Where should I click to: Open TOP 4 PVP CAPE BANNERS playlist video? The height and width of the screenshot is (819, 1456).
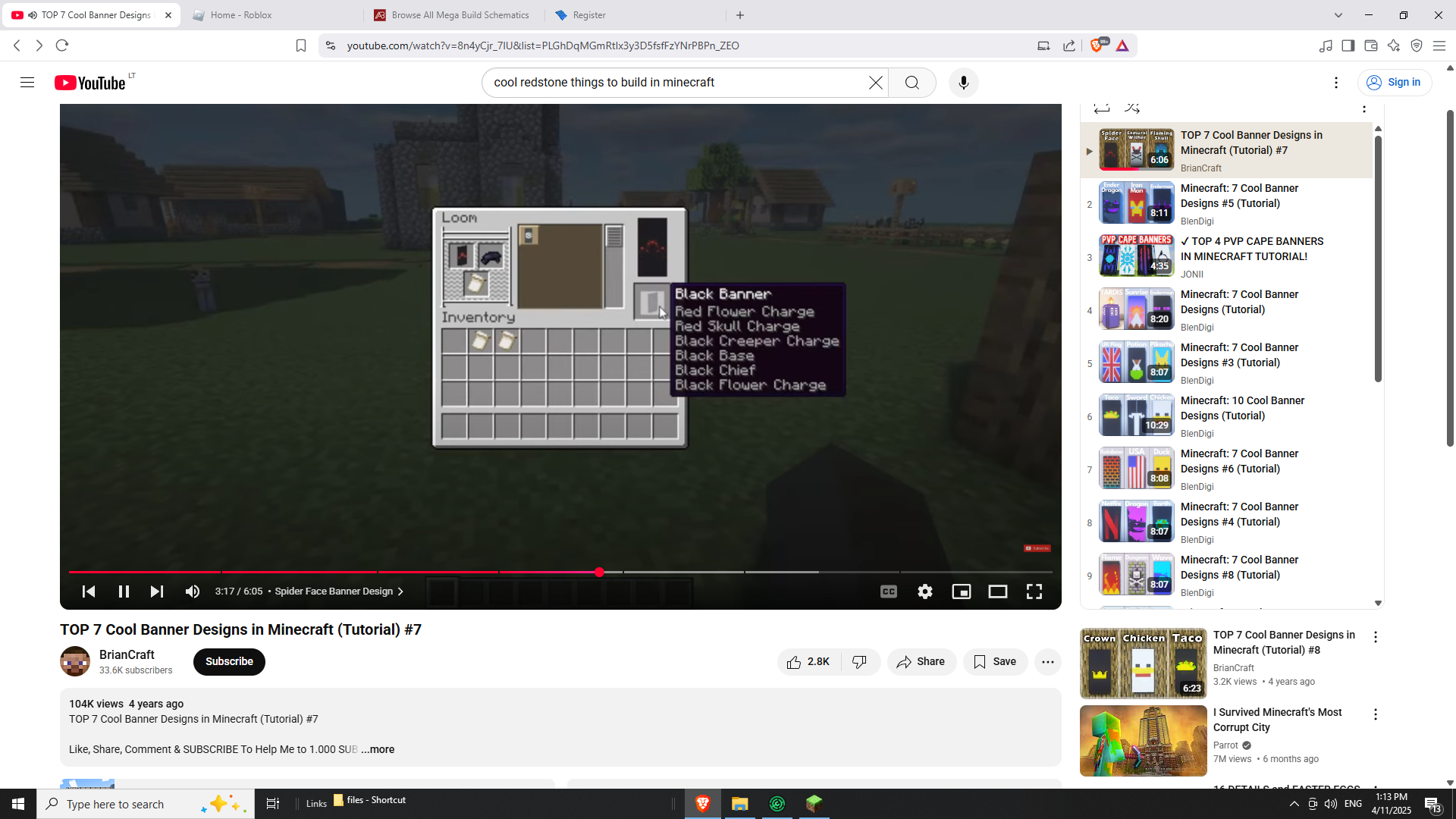coord(1251,249)
